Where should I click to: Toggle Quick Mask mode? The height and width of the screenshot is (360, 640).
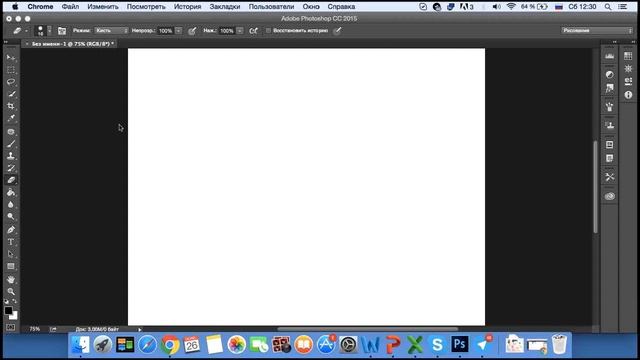[x=11, y=327]
